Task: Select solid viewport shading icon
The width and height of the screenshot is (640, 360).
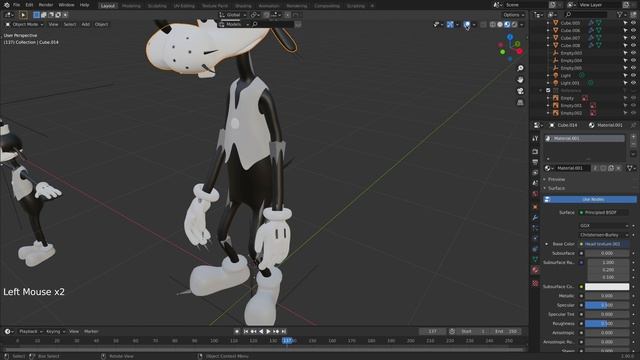Action: 500,24
